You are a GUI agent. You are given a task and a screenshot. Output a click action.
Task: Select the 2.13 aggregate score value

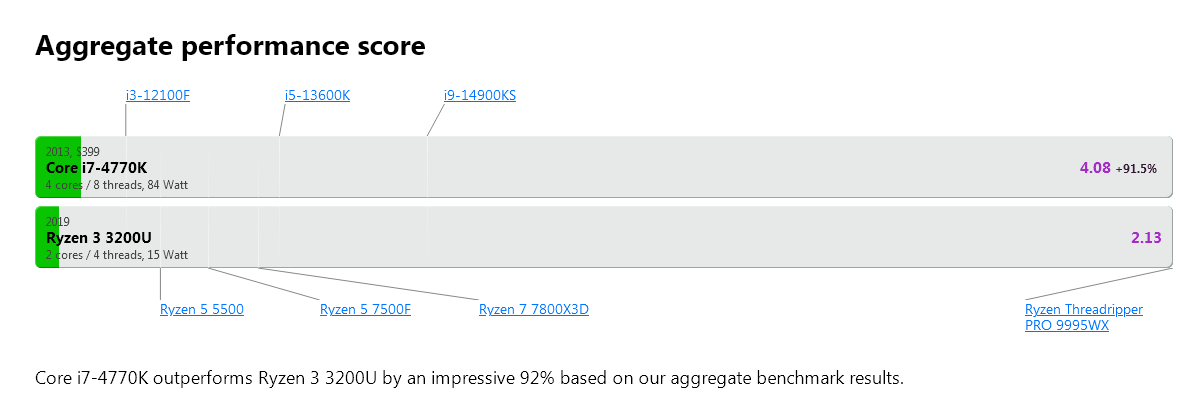tap(1146, 238)
